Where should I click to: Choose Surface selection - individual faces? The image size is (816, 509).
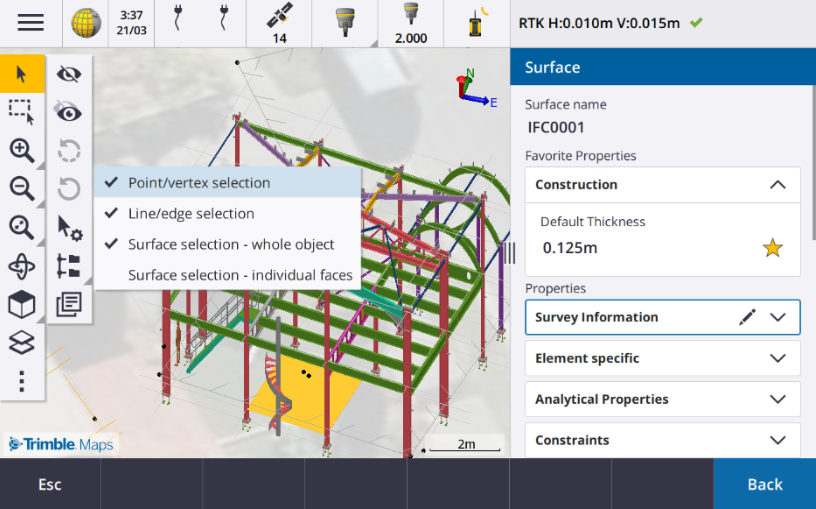coord(240,275)
